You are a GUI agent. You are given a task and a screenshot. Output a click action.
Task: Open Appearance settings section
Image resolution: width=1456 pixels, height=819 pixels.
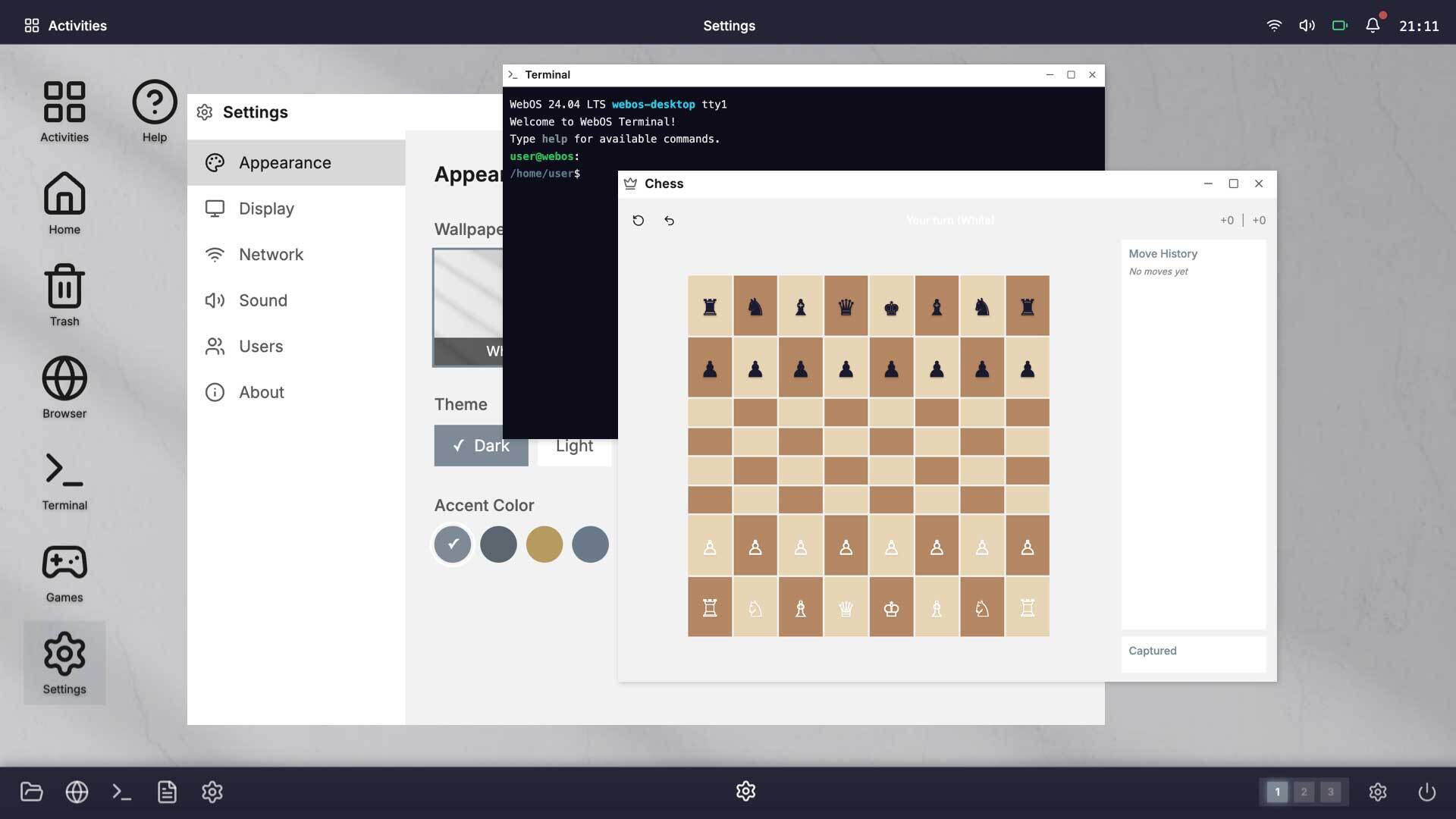point(297,162)
